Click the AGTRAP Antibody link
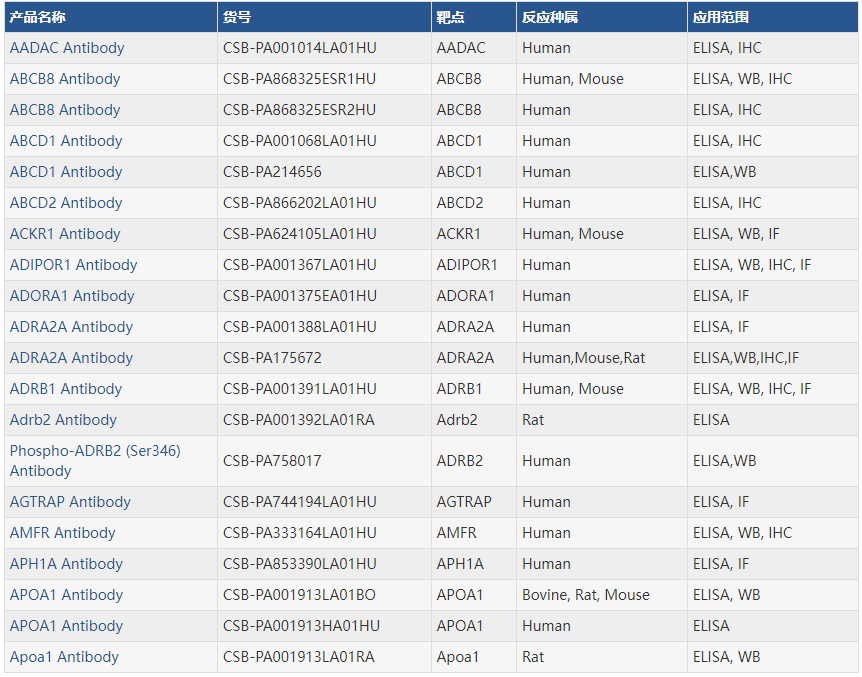Viewport: 862px width, 677px height. coord(70,502)
